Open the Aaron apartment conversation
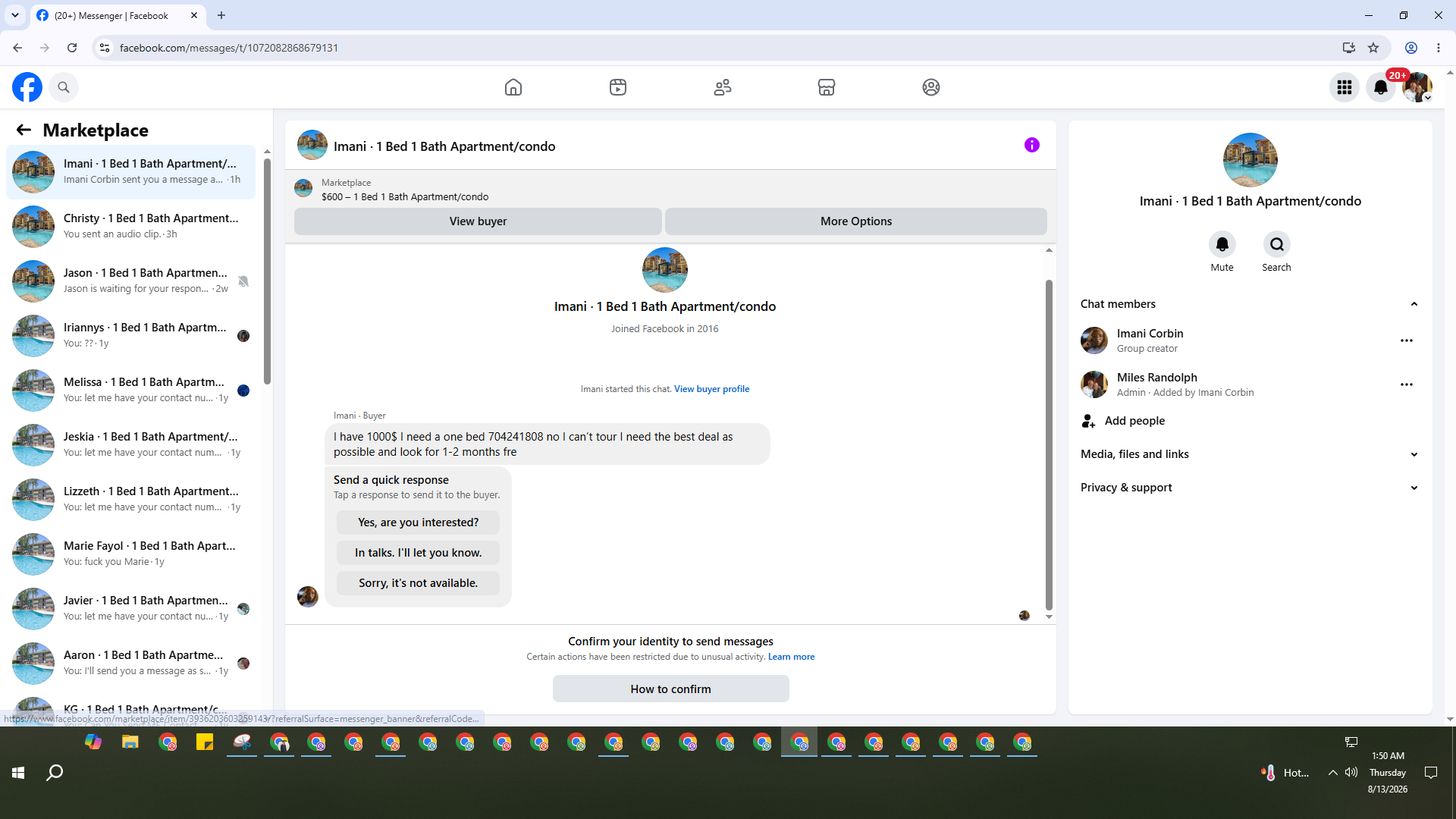Screen dimensions: 1456x819 (x=131, y=664)
